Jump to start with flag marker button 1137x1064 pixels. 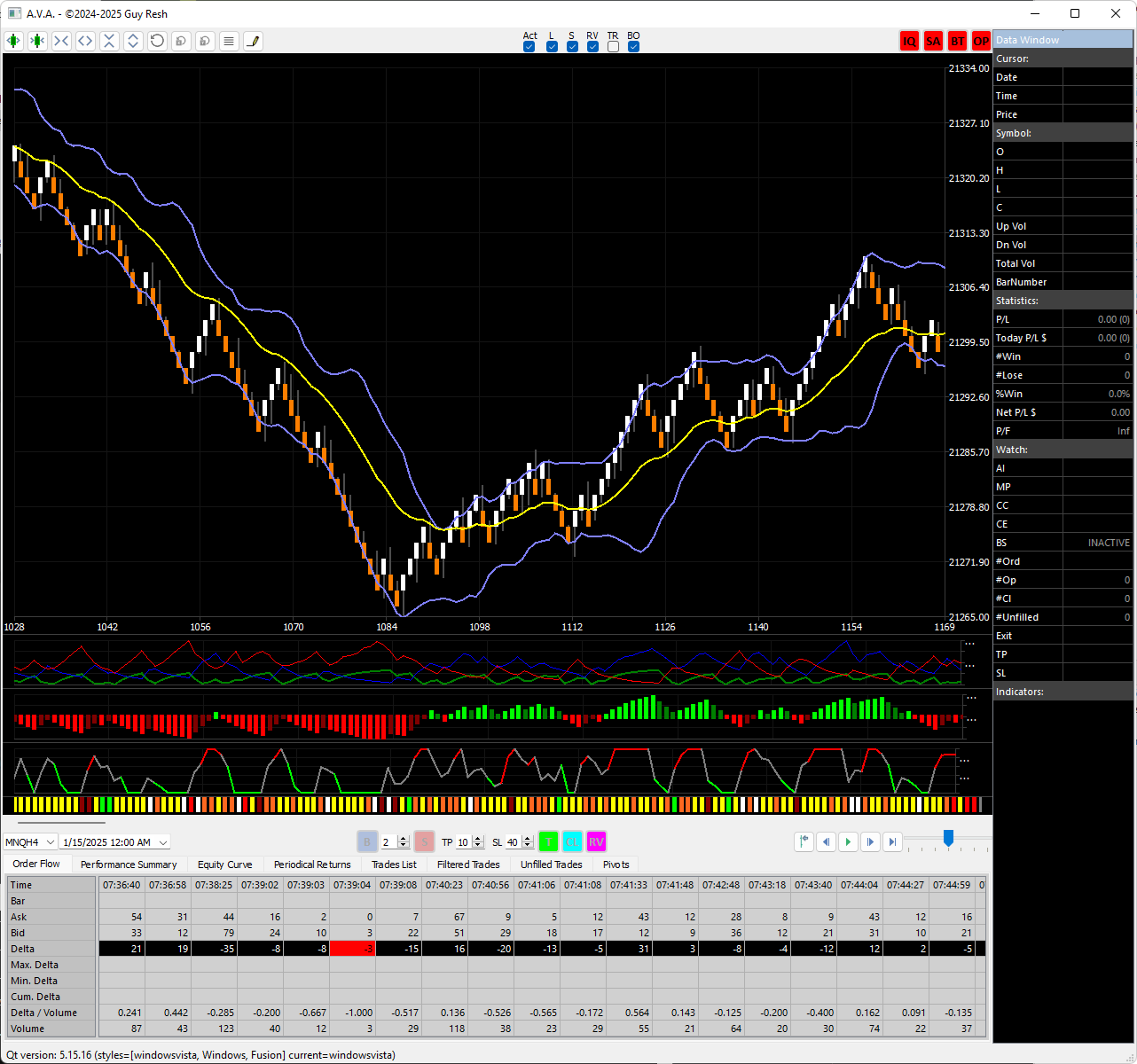coord(804,841)
